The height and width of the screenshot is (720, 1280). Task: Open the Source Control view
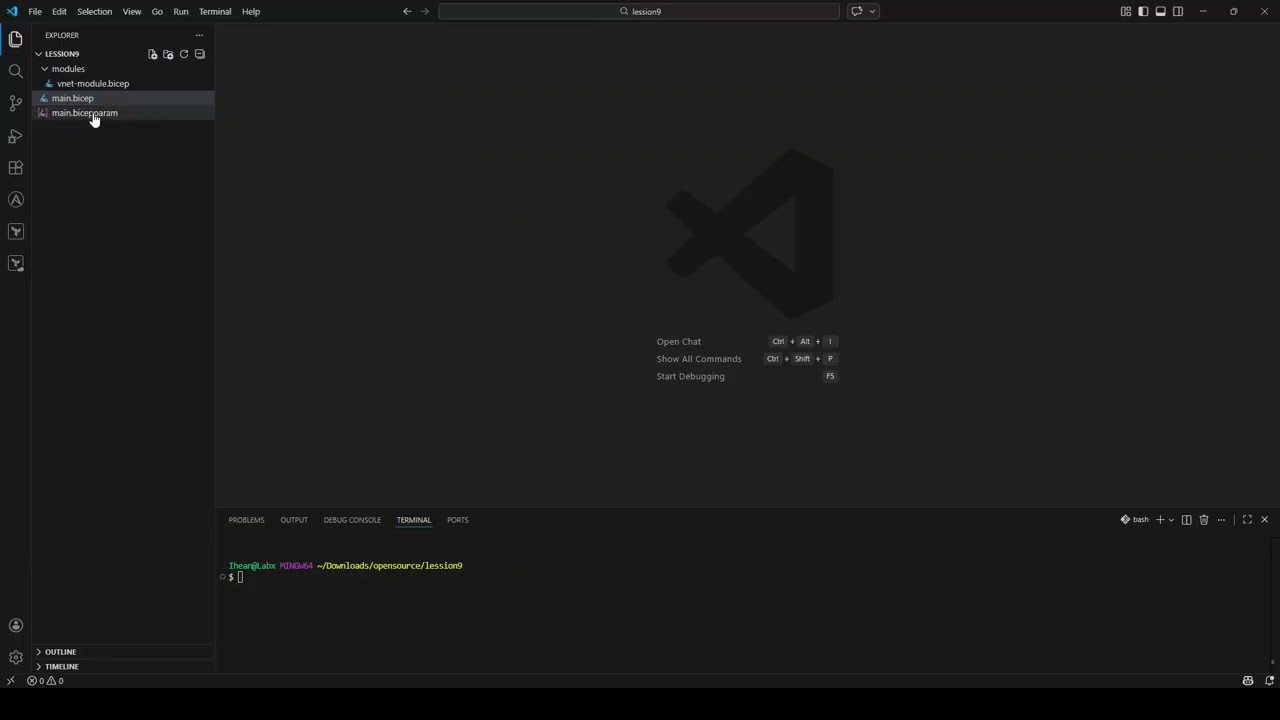point(15,103)
